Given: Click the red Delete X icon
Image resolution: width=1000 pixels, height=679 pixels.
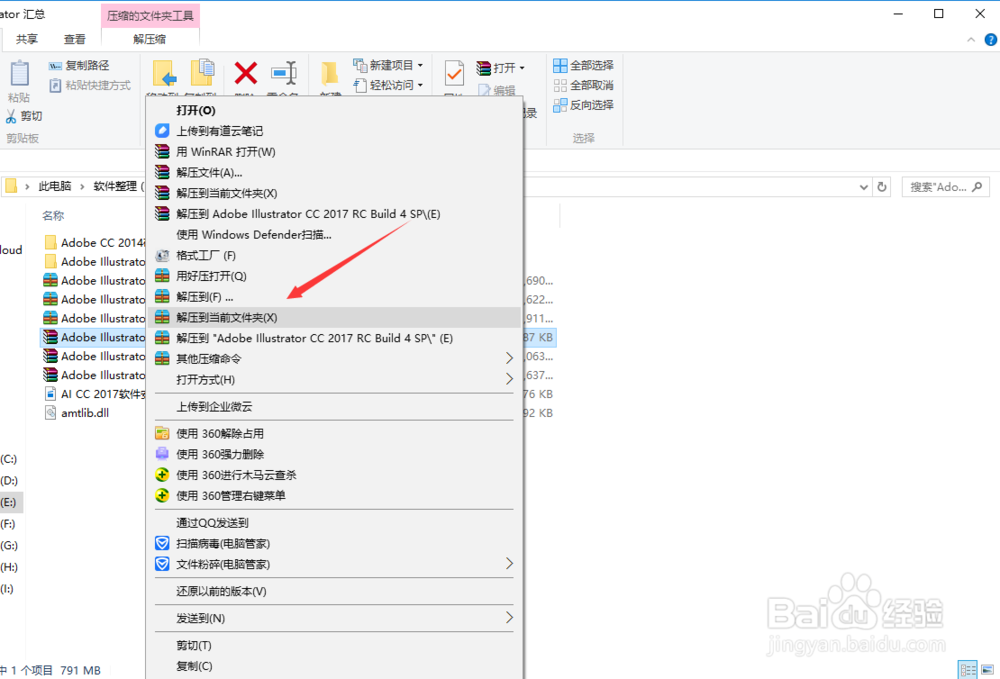Looking at the screenshot, I should click(x=246, y=73).
